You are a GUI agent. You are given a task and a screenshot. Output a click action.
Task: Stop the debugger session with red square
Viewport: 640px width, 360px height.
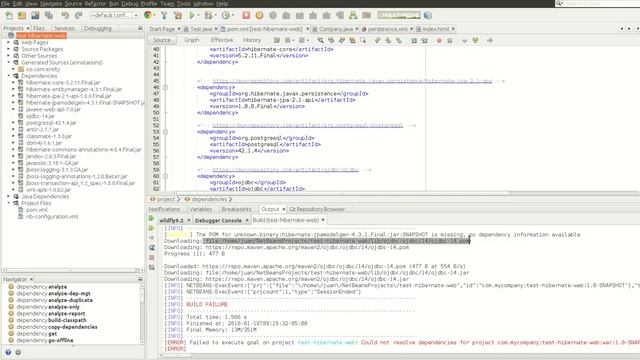point(246,16)
